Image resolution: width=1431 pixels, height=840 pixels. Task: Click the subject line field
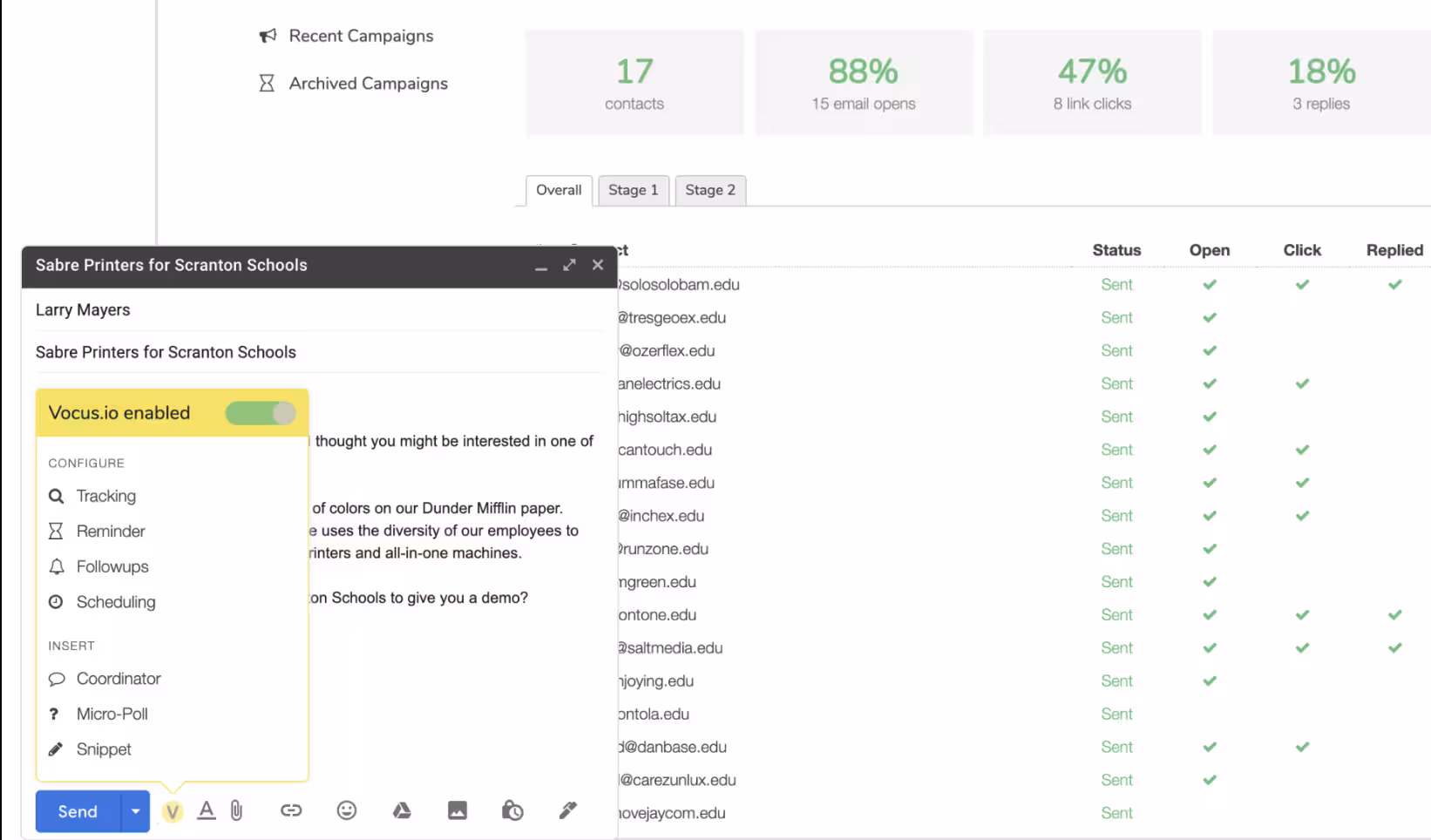coord(314,352)
